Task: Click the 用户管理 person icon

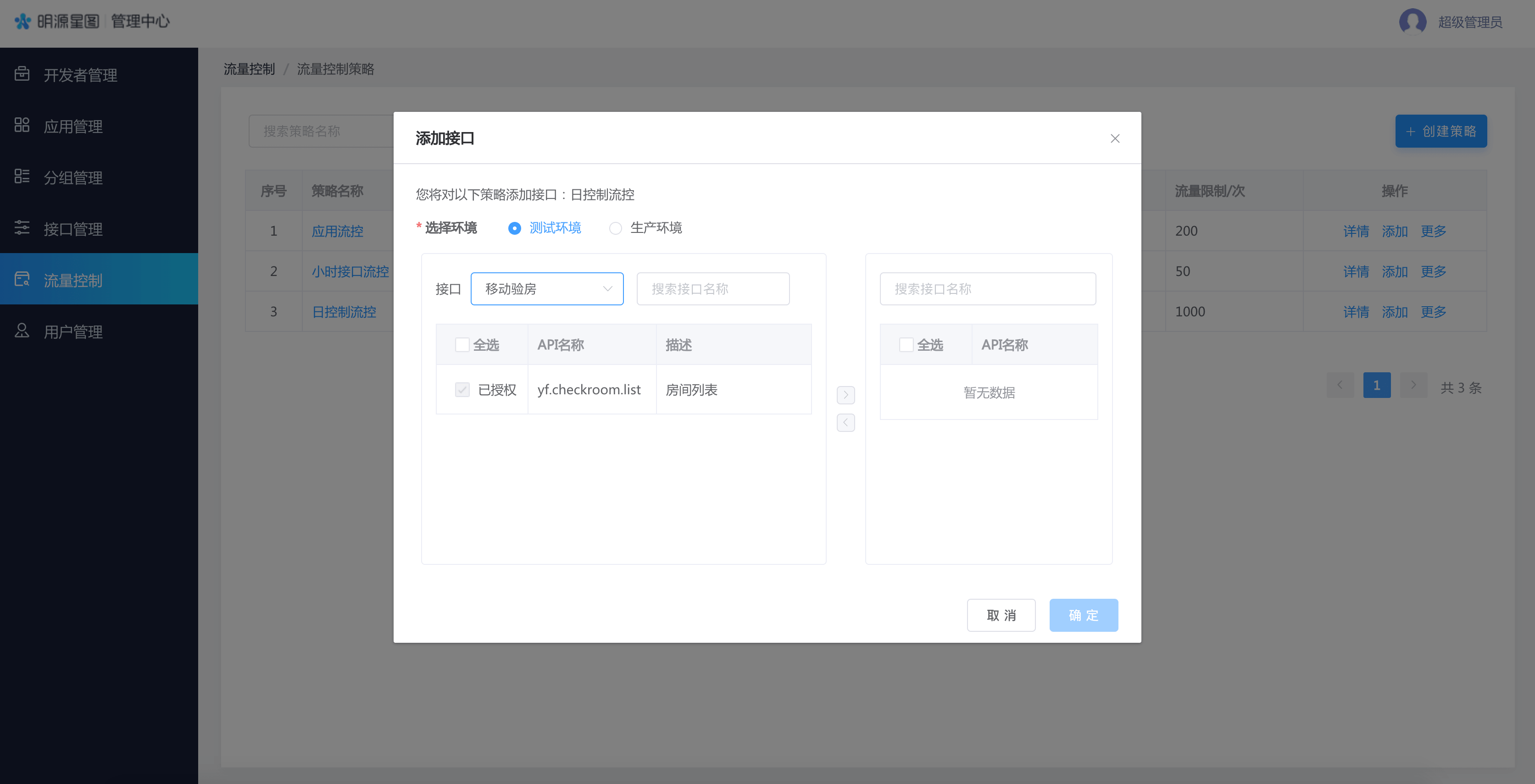Action: (x=22, y=331)
